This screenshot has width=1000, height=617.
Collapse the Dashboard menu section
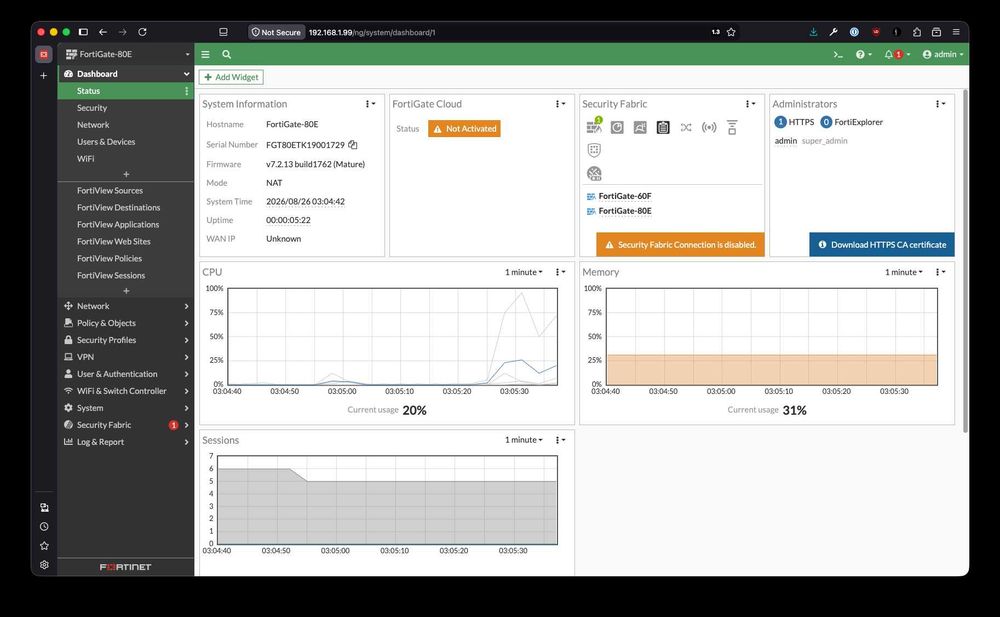126,74
